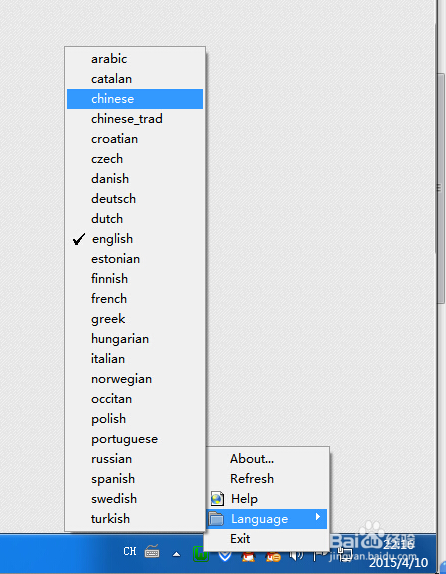Expand the Language submenu arrow
446x574 pixels.
(317, 517)
